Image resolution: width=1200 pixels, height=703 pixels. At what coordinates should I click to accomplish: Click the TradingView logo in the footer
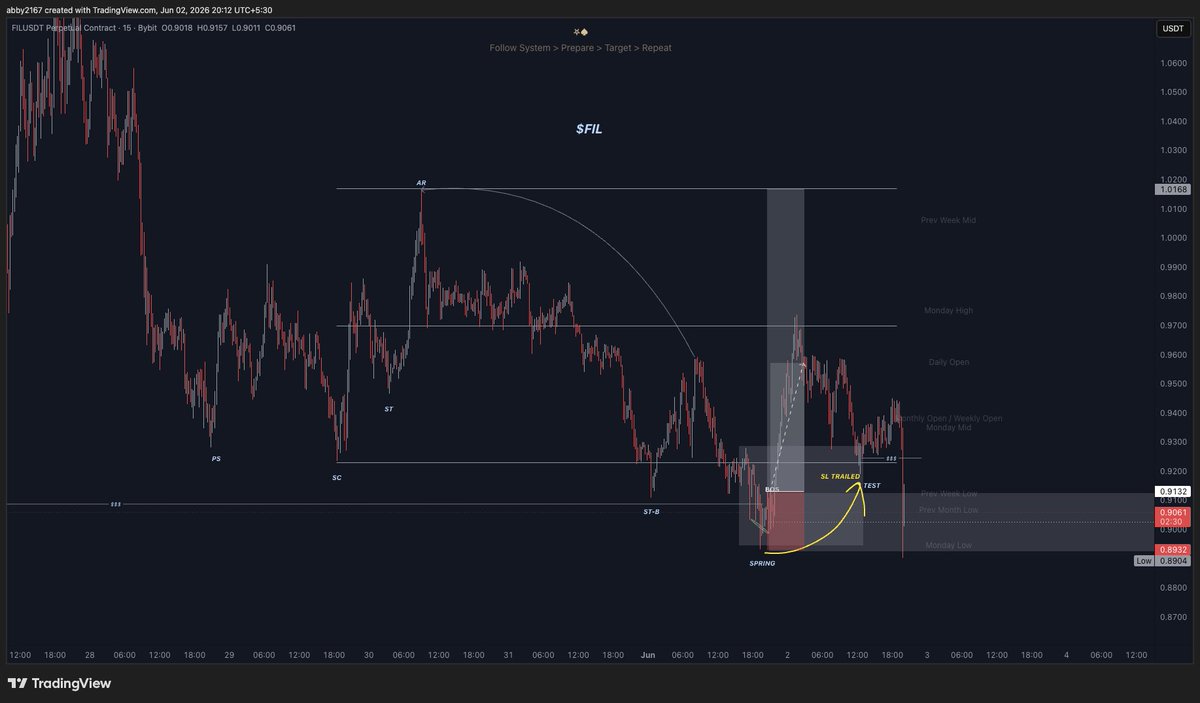59,684
